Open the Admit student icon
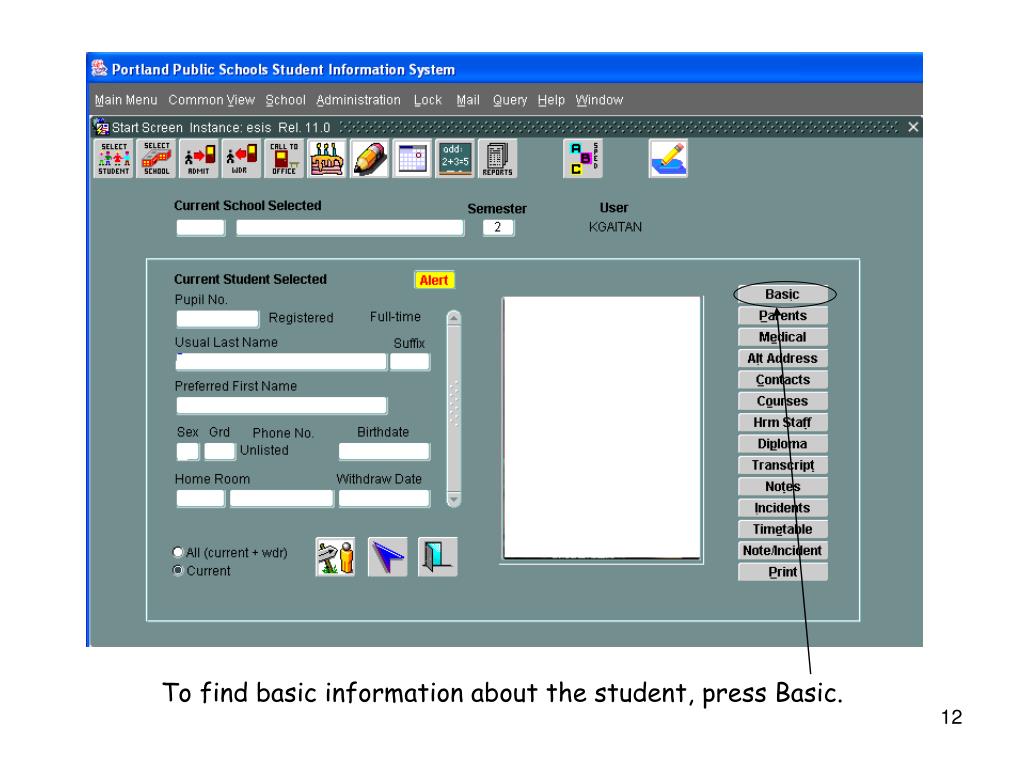Viewport: 1024px width, 768px height. [x=199, y=158]
